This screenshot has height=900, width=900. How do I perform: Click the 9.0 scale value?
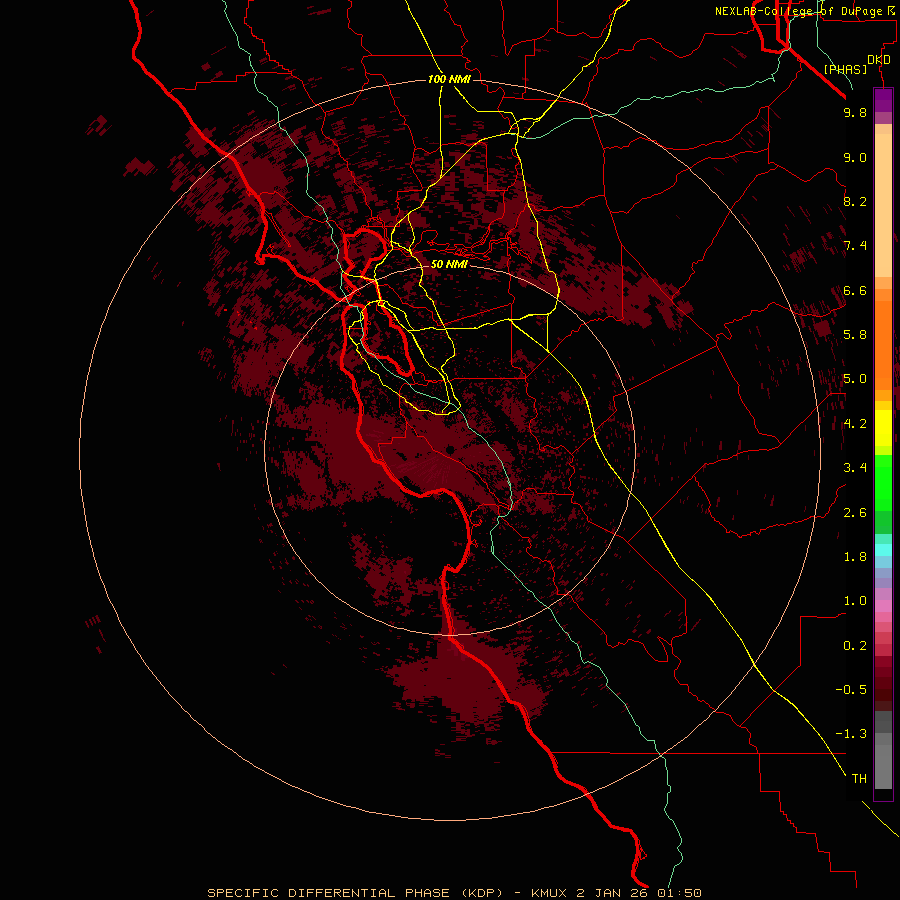(855, 157)
